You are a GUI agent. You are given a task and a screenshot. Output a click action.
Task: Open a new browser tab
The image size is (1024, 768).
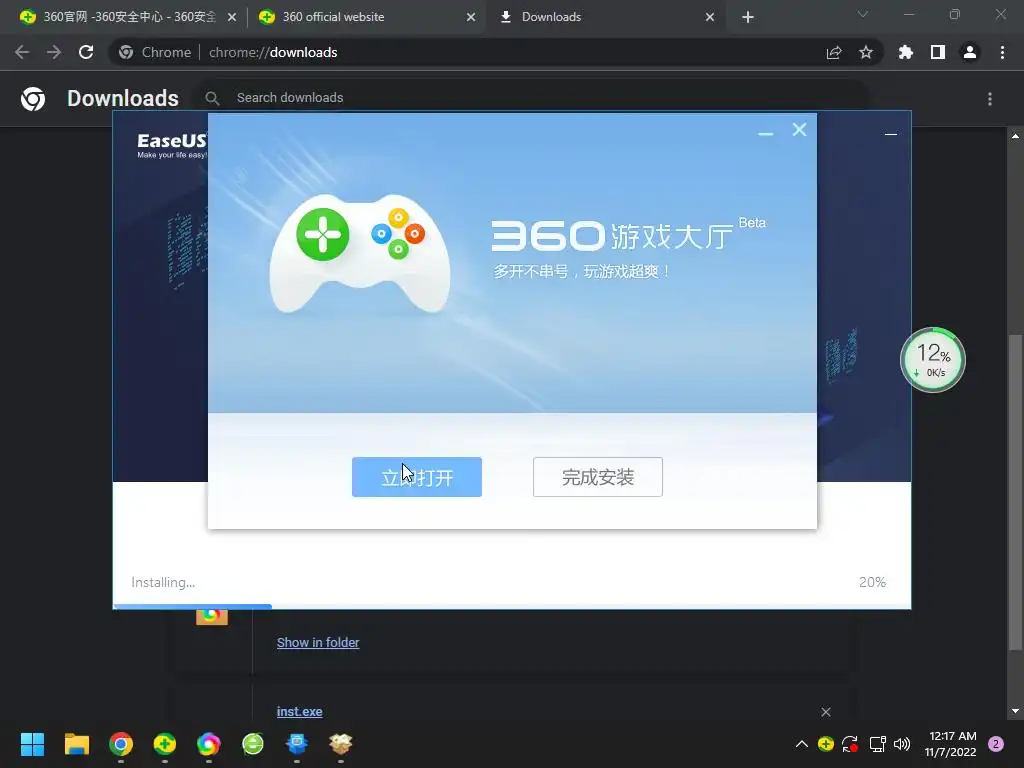[x=748, y=17]
